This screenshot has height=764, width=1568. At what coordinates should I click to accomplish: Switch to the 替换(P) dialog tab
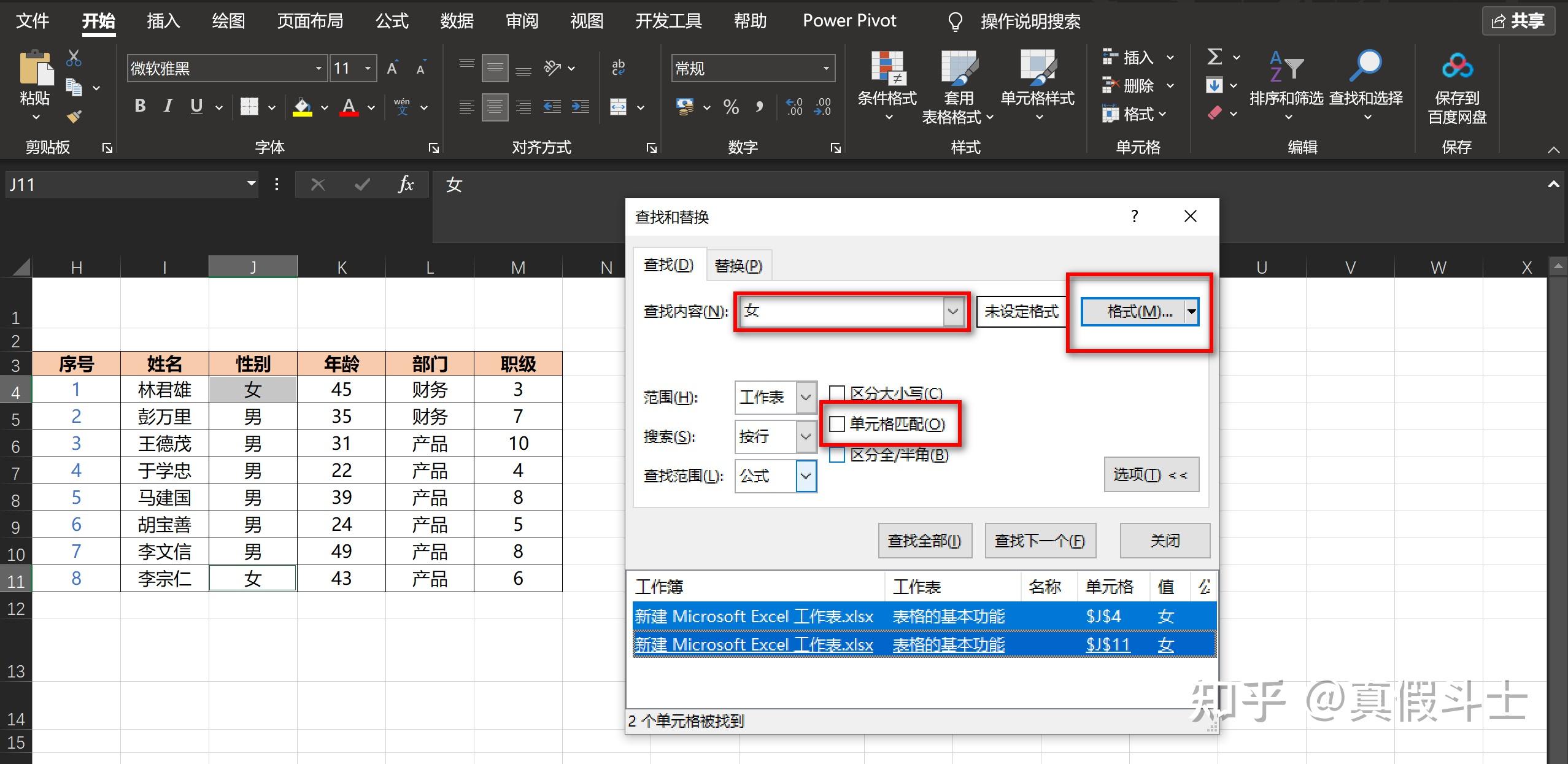[x=738, y=266]
